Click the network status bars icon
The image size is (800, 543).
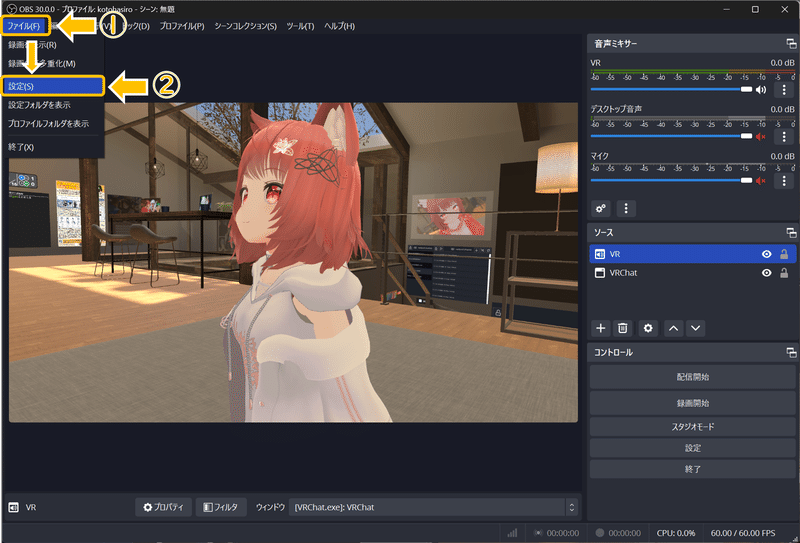[512, 533]
